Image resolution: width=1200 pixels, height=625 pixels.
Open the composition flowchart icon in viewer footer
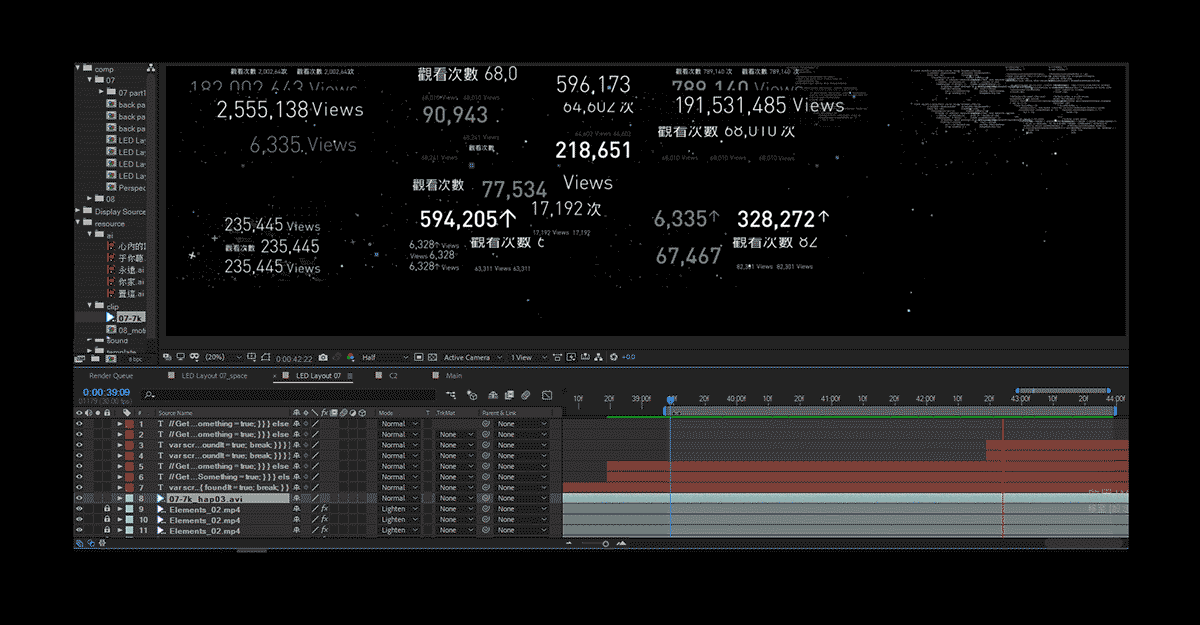tap(597, 357)
